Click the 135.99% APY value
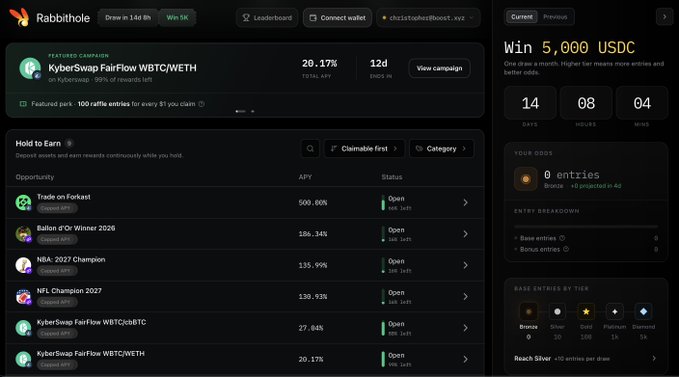Image resolution: width=679 pixels, height=377 pixels. click(313, 265)
